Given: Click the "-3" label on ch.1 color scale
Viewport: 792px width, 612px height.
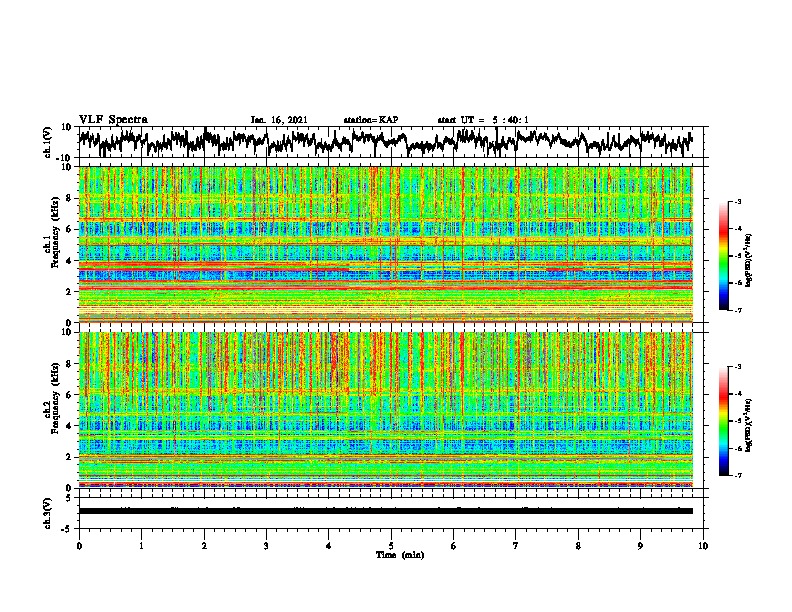Looking at the screenshot, I should (x=737, y=201).
